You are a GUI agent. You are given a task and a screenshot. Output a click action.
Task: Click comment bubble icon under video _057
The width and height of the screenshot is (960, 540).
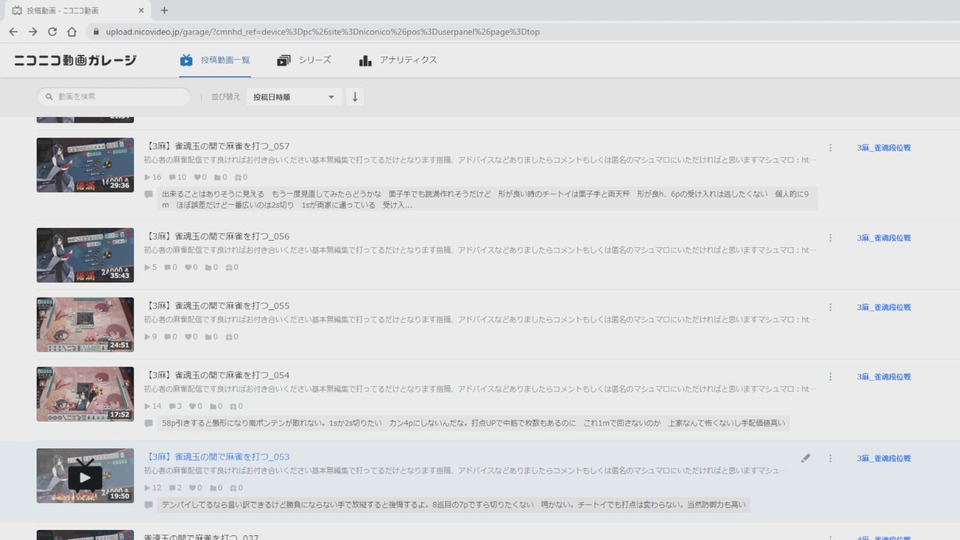pos(149,194)
